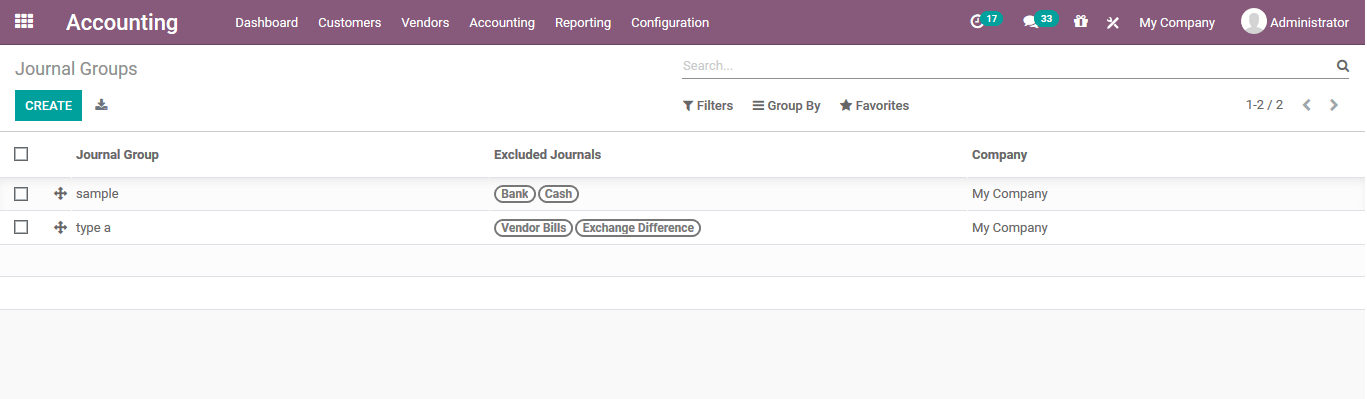Click My Company in the sample row

[x=1010, y=194]
